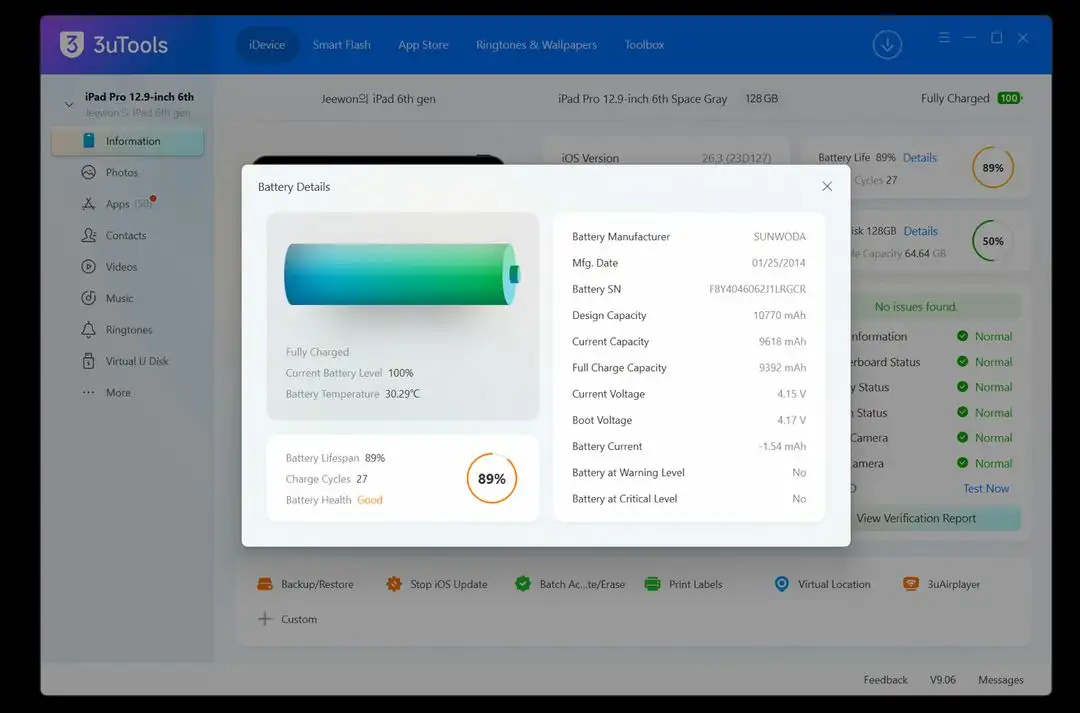
Task: Click Battery Current -1.54 mAh value
Action: [x=782, y=446]
